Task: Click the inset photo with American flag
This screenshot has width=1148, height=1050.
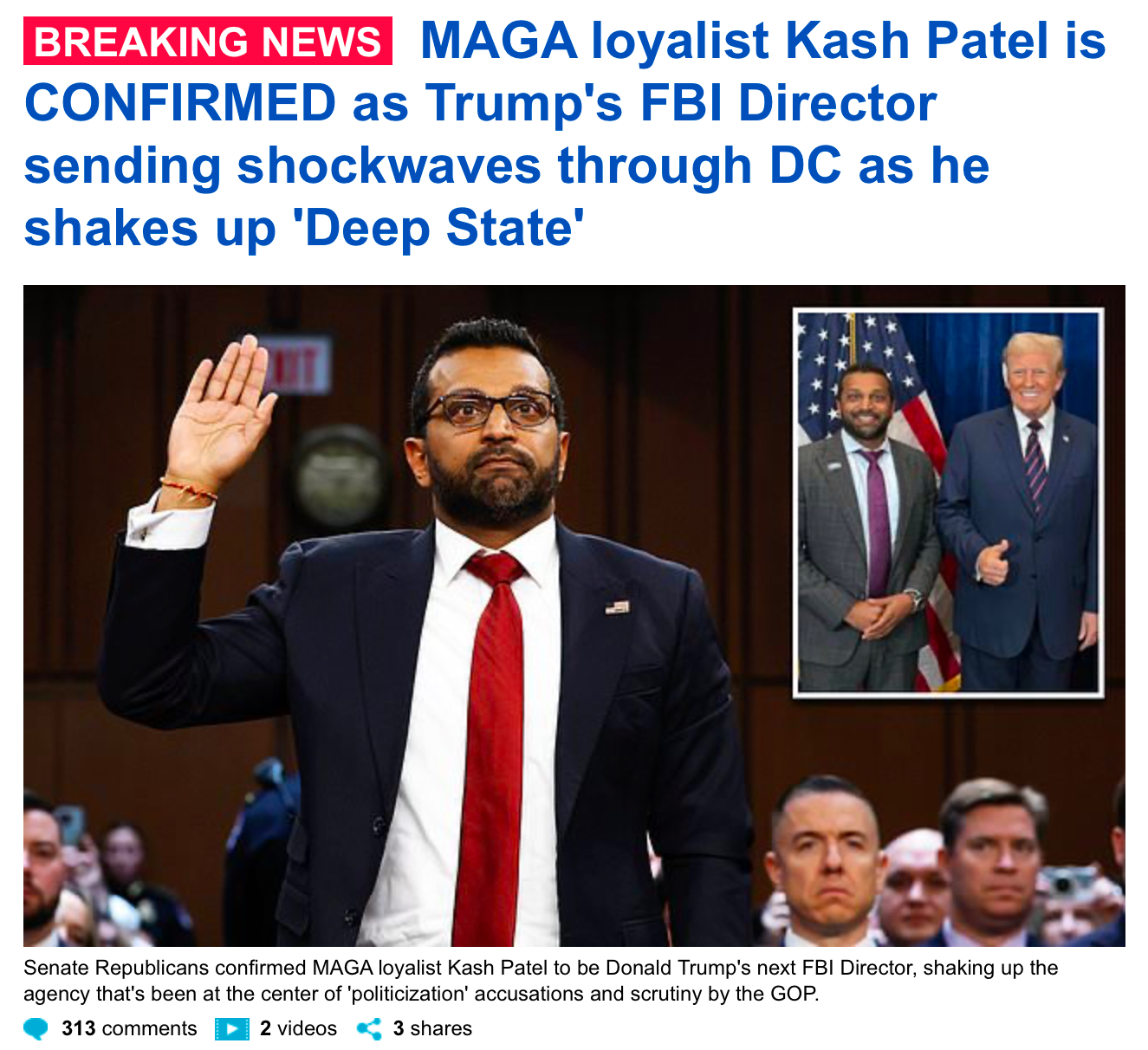Action: pos(948,502)
